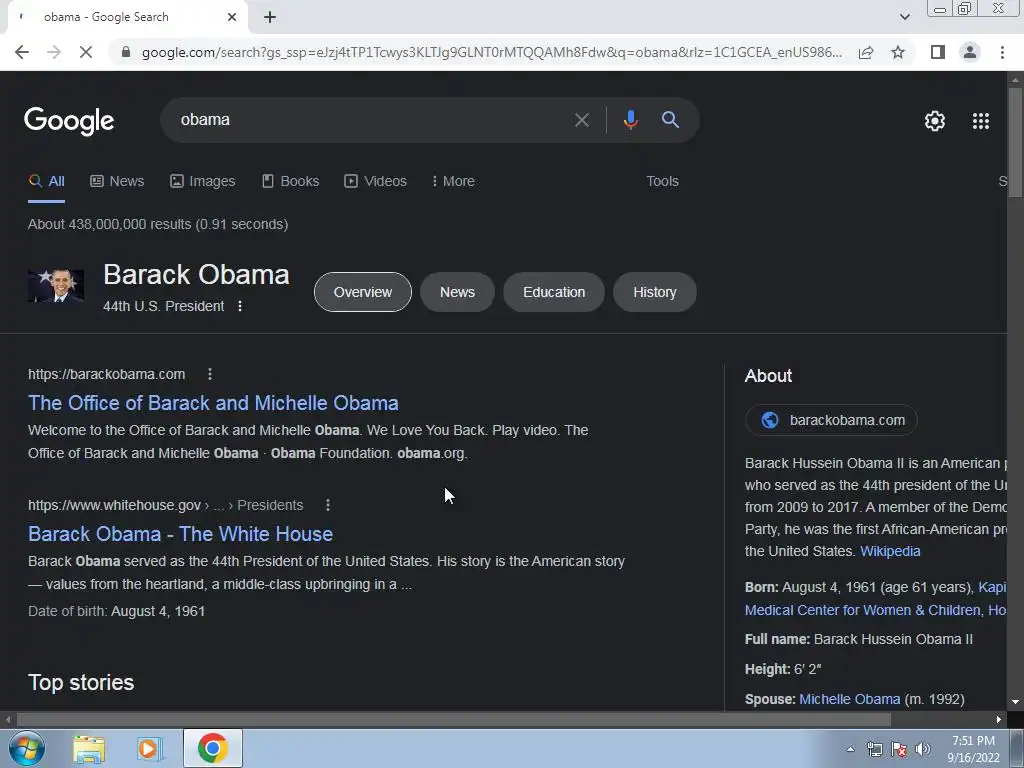The width and height of the screenshot is (1024, 768).
Task: Click the horizontal scrollbar thumb
Action: (x=454, y=720)
